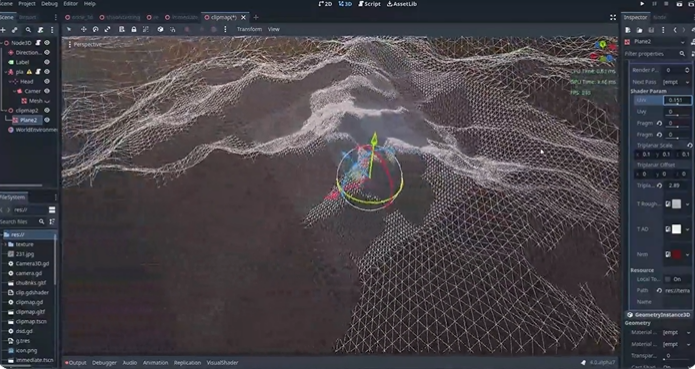Select the Move mode tool in viewport toolbar
Screen dimensions: 695x369
83,29
